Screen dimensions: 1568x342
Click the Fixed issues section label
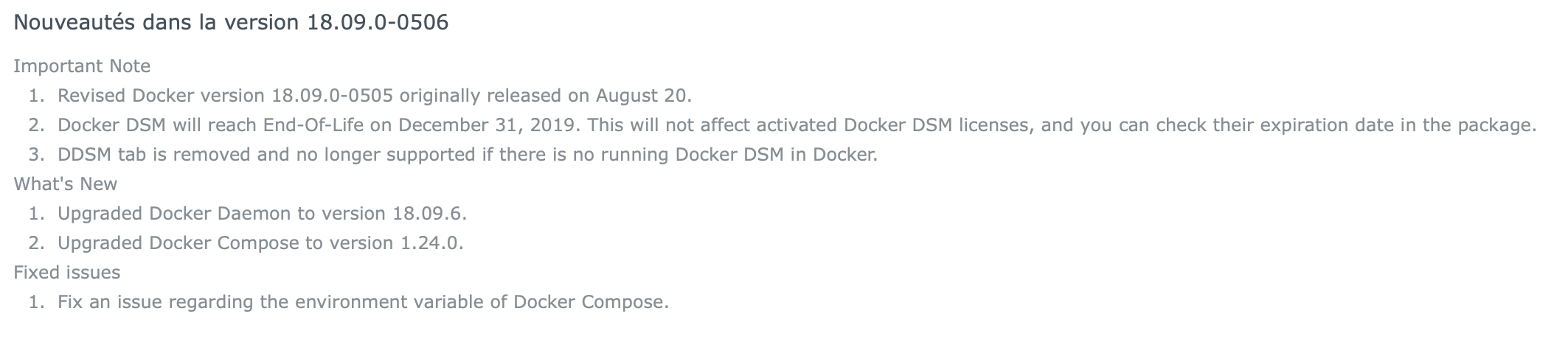point(67,272)
